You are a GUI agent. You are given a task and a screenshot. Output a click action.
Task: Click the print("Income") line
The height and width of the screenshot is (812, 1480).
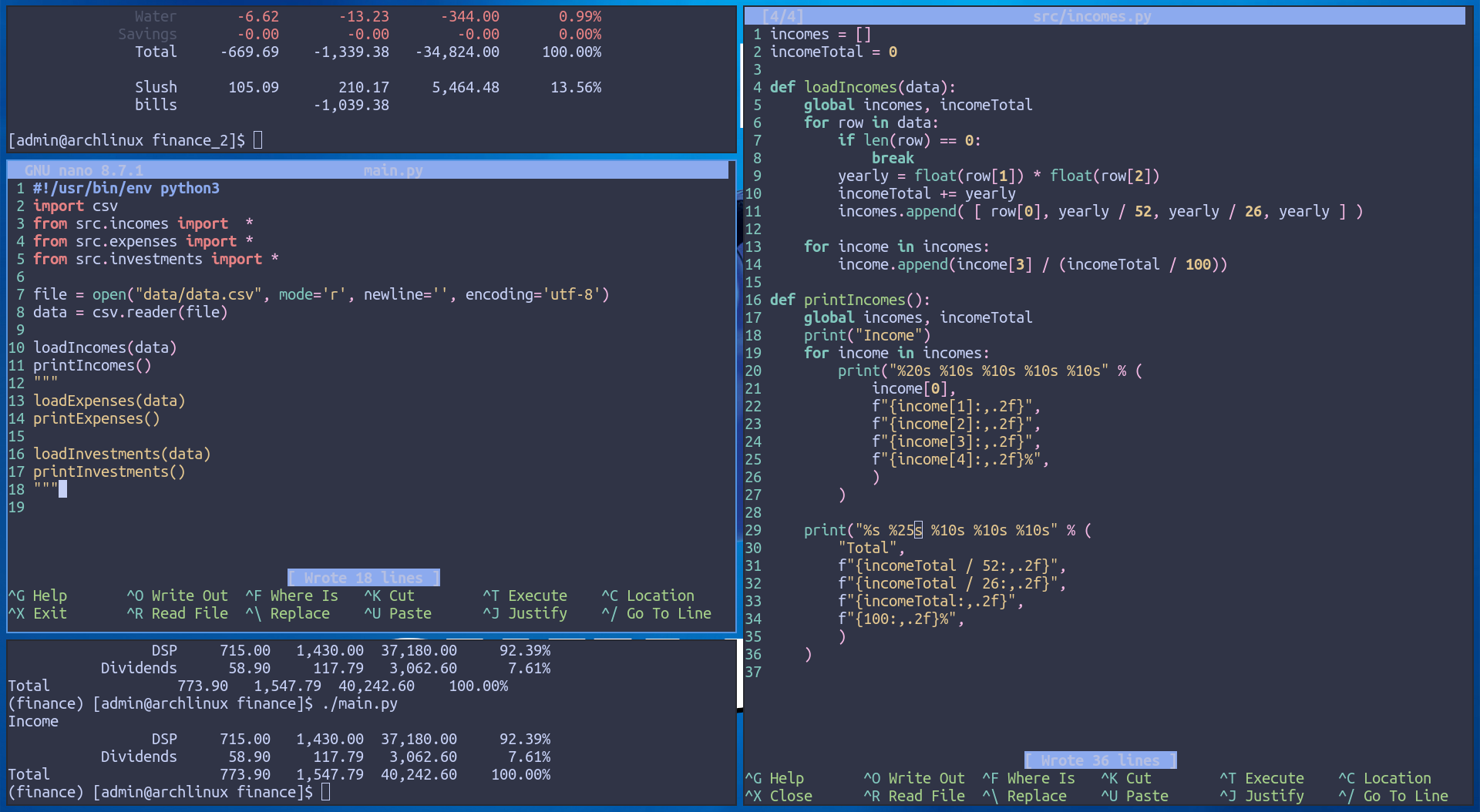point(867,335)
